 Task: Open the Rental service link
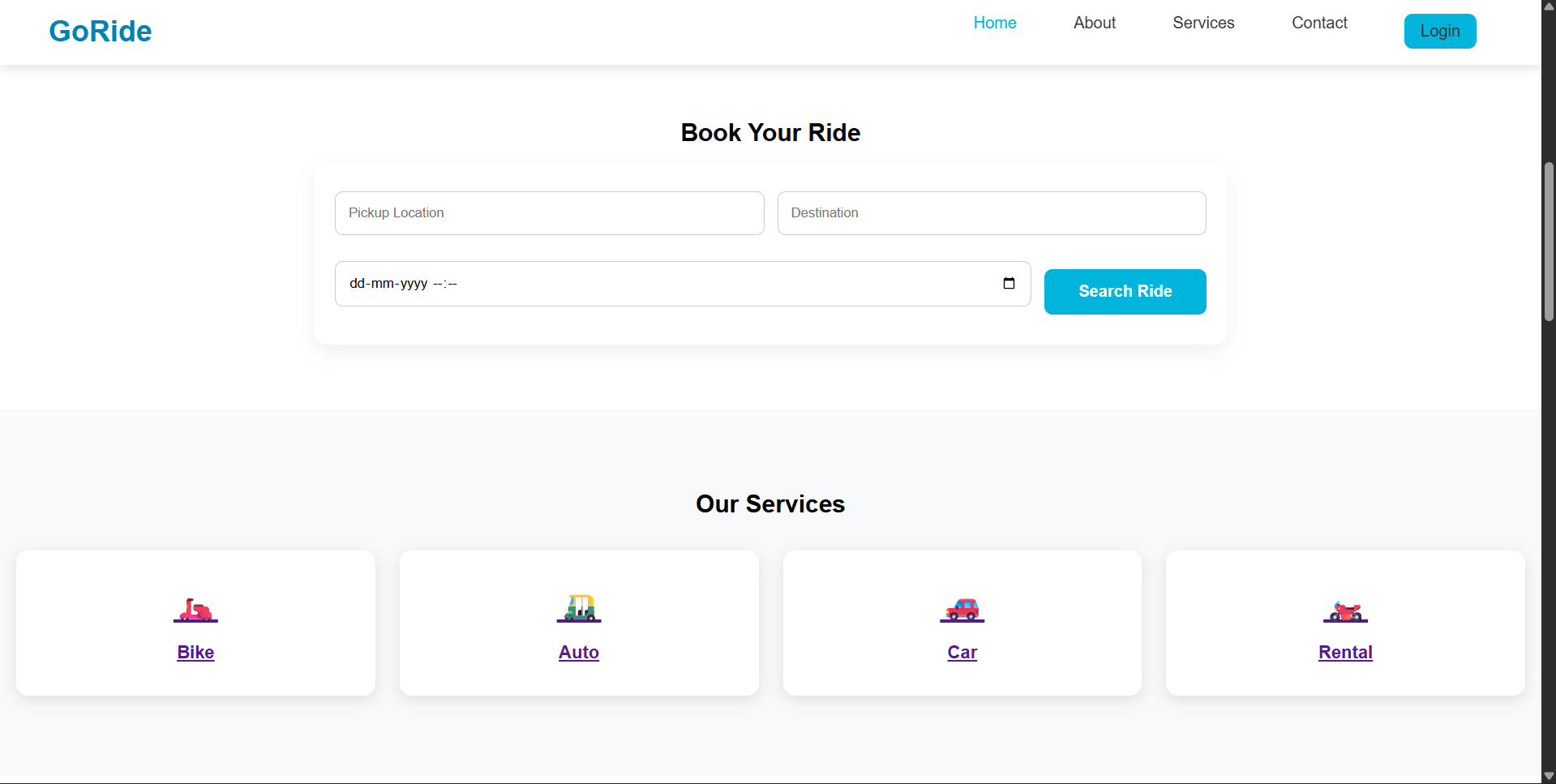pos(1345,652)
